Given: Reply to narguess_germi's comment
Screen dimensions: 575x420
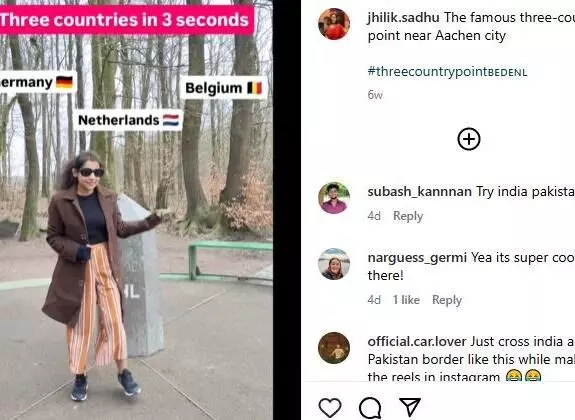Looking at the screenshot, I should (447, 300).
